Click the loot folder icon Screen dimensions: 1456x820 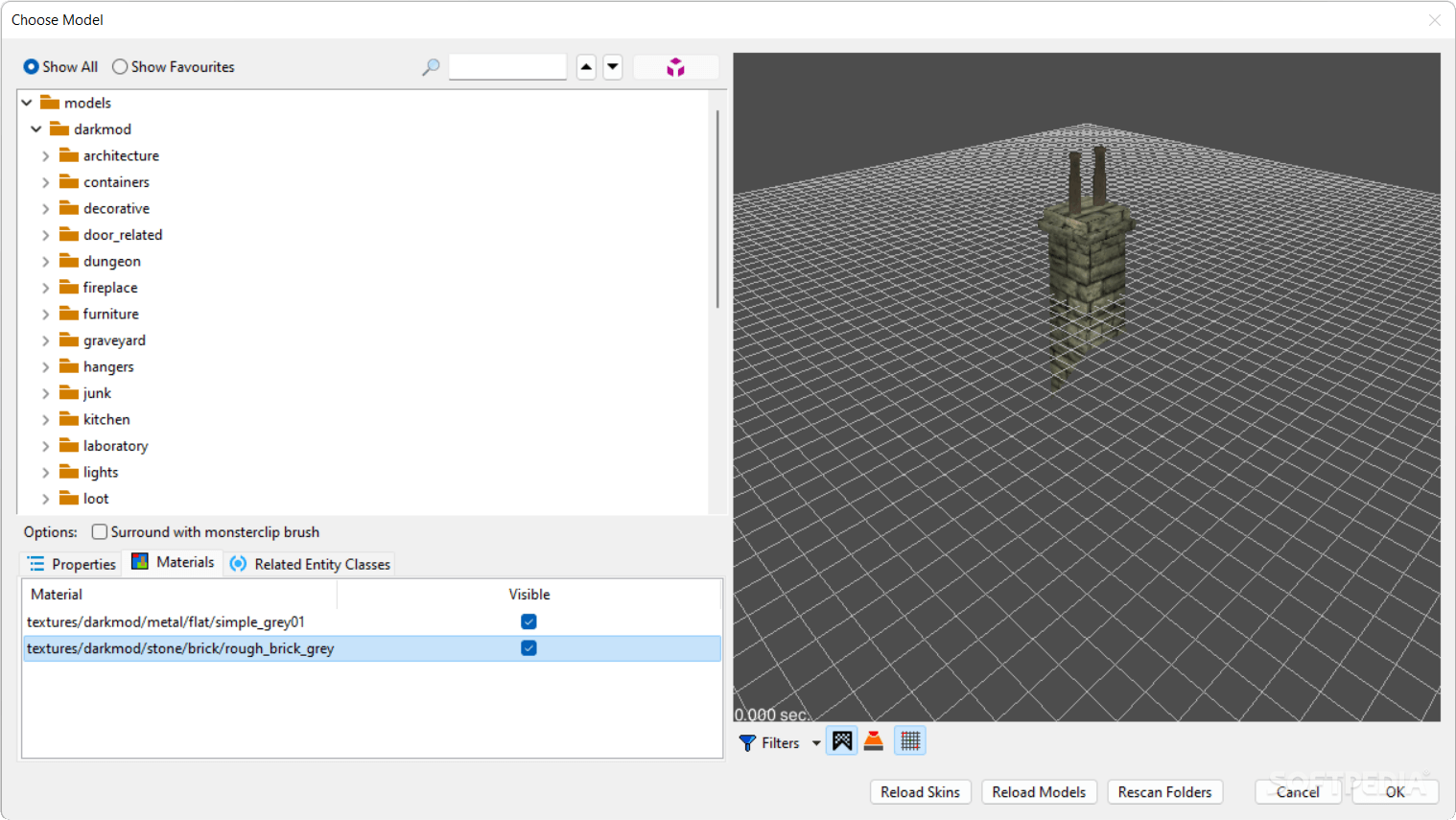68,498
